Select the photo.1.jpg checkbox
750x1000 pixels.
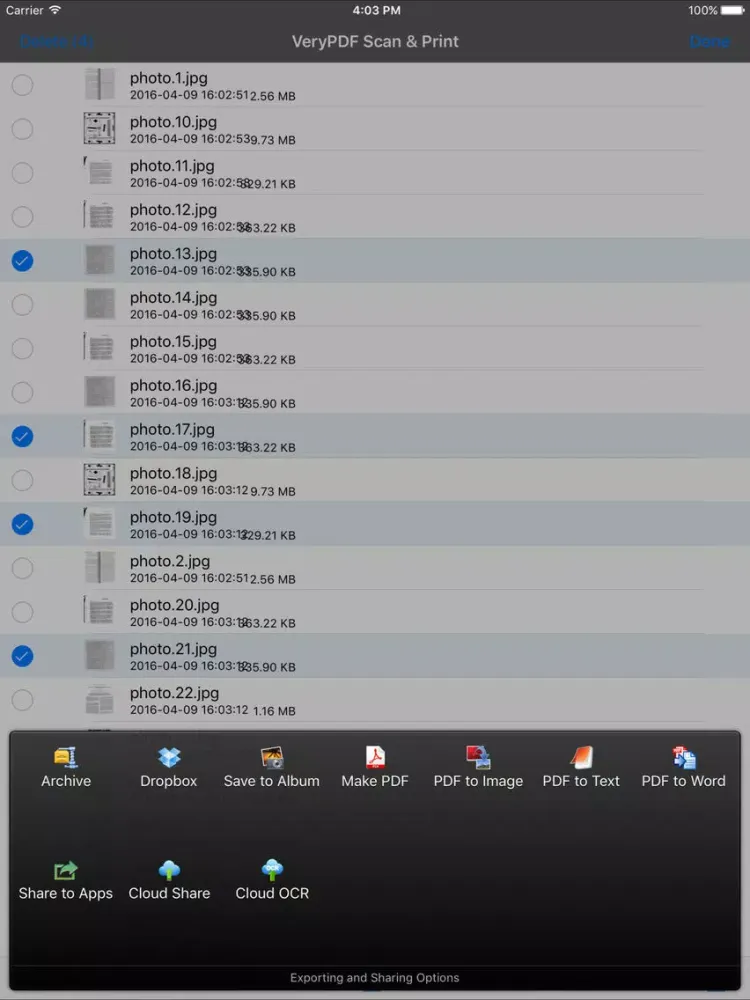click(x=22, y=86)
